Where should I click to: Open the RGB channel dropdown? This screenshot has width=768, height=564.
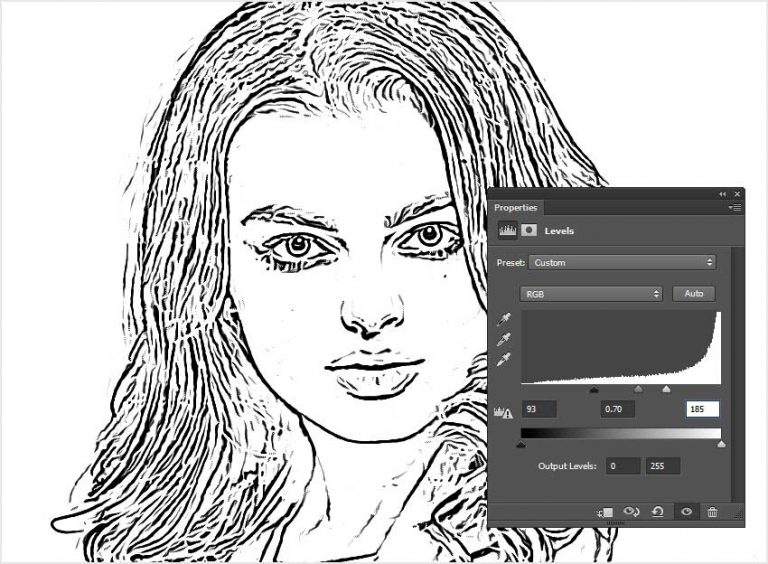tap(591, 294)
